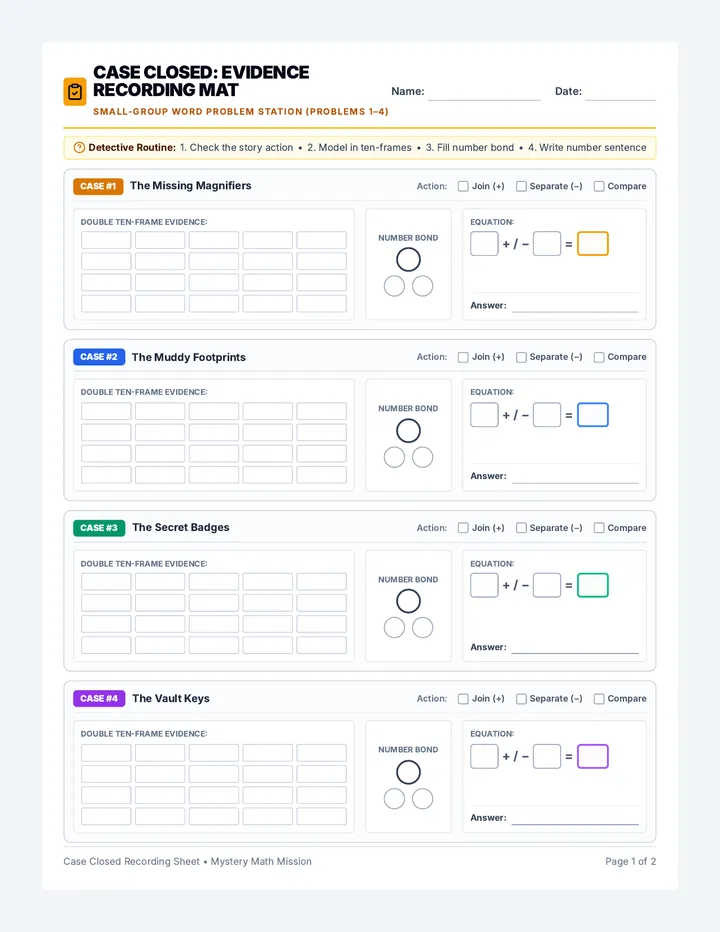Click the purple CASE #4 badge

[99, 698]
